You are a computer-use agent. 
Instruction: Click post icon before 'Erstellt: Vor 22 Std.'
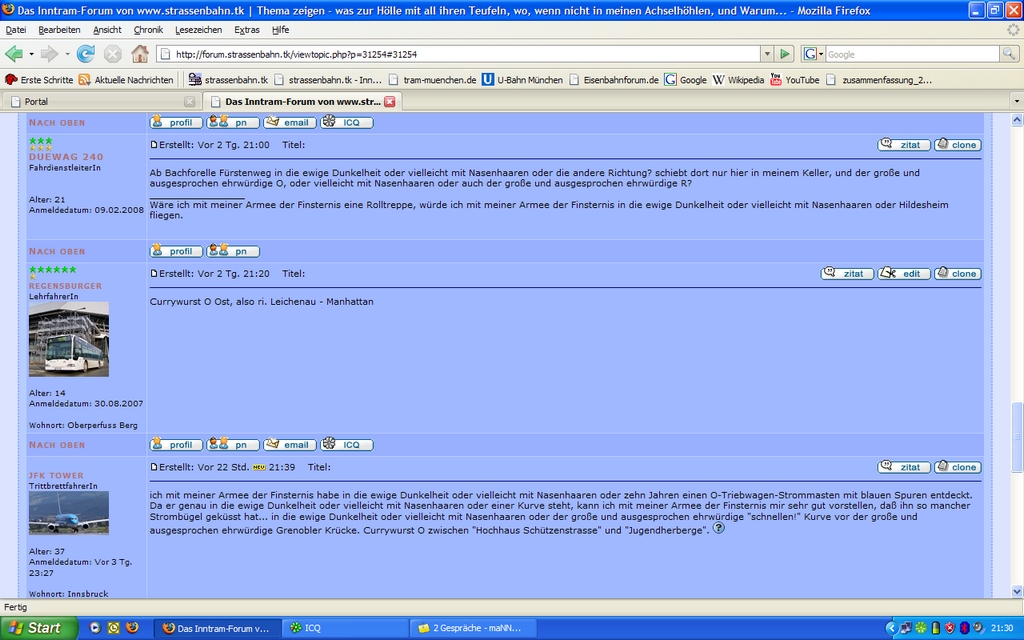[154, 467]
